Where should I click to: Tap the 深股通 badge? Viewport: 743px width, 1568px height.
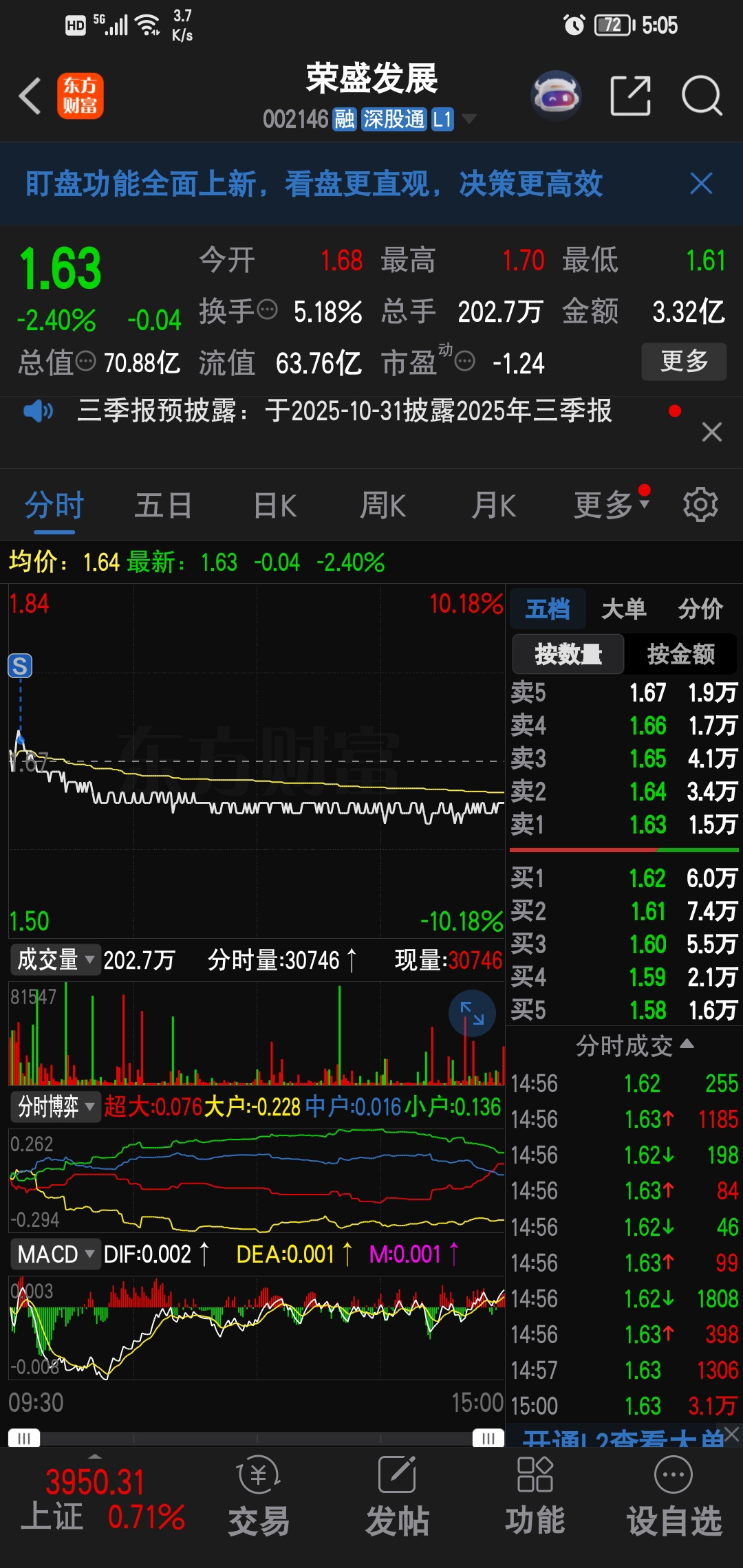click(394, 120)
